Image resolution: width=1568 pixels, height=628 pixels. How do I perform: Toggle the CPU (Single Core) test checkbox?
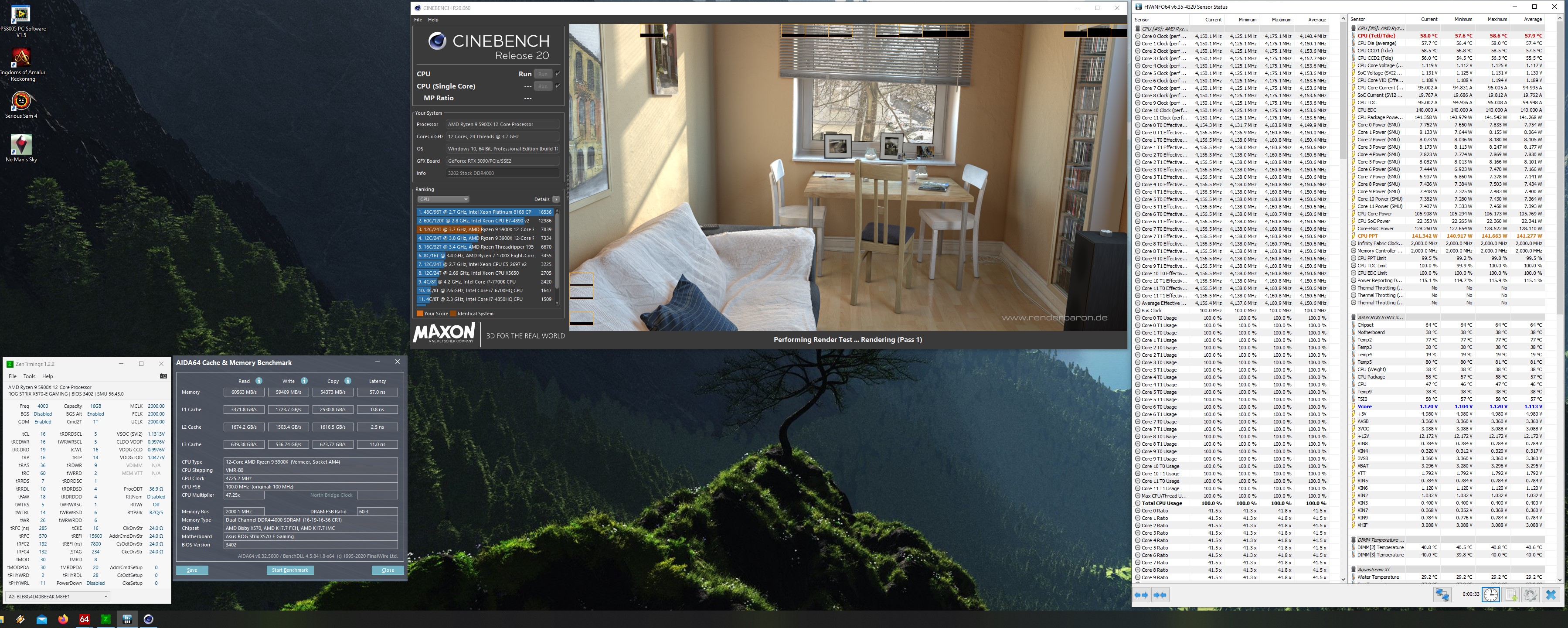[x=558, y=86]
